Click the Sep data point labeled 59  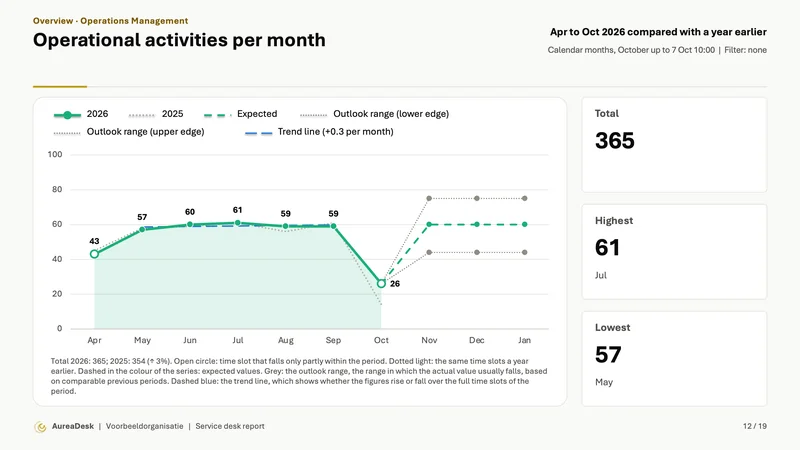(333, 226)
